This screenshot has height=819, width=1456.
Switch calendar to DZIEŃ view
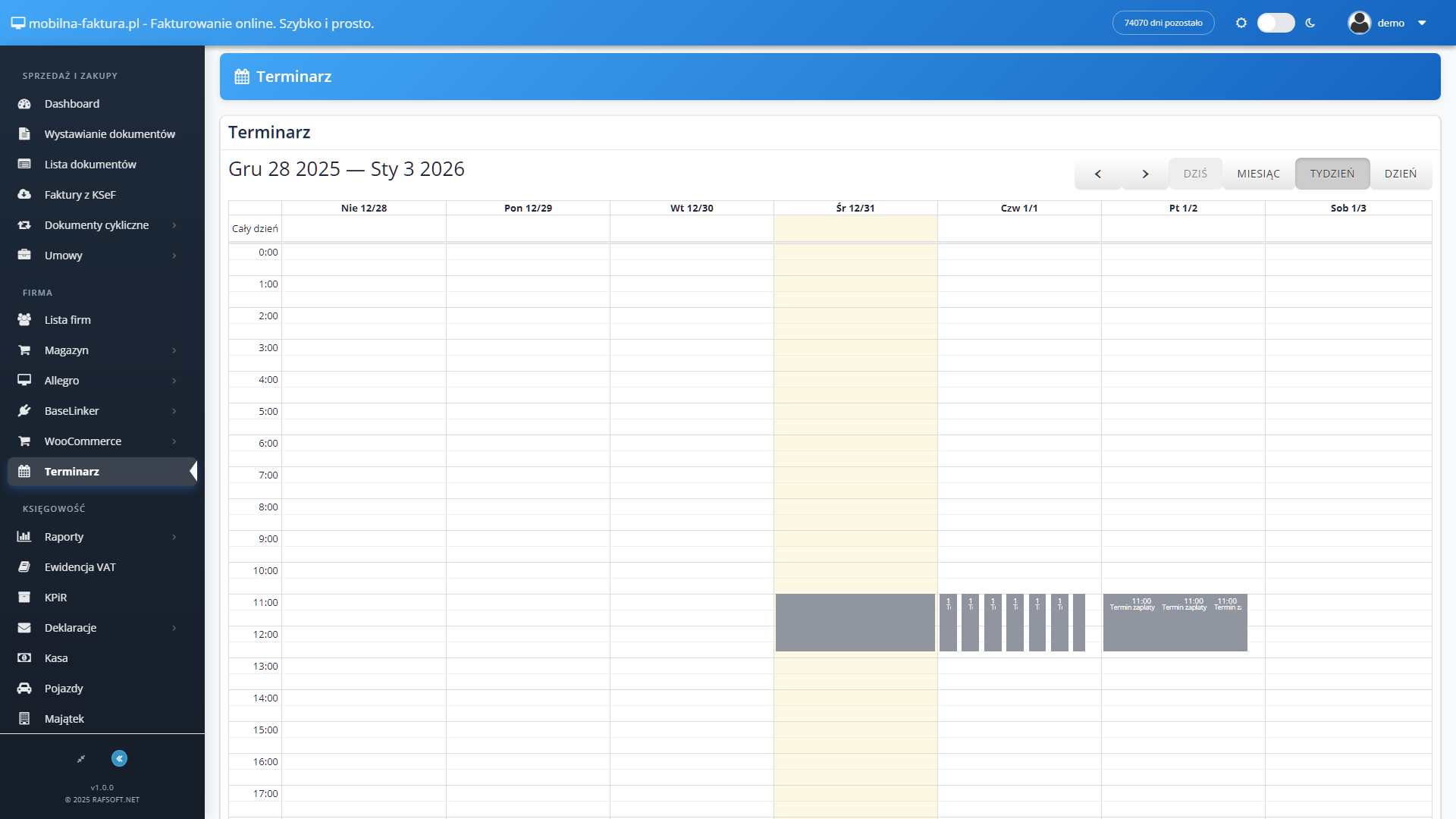[x=1400, y=174]
